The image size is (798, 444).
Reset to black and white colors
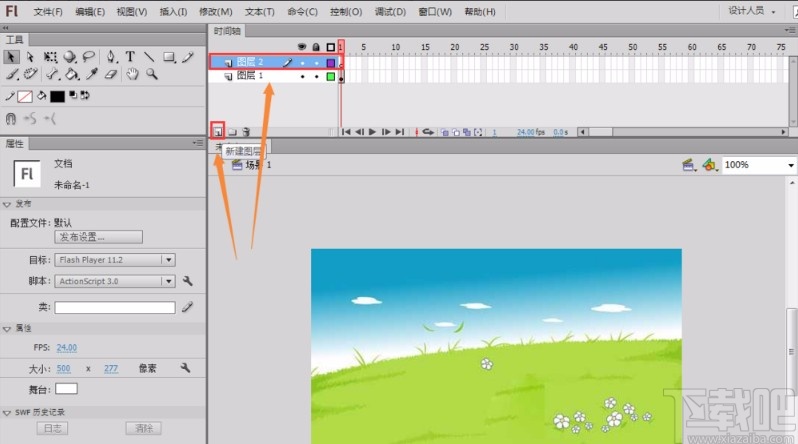click(x=73, y=95)
